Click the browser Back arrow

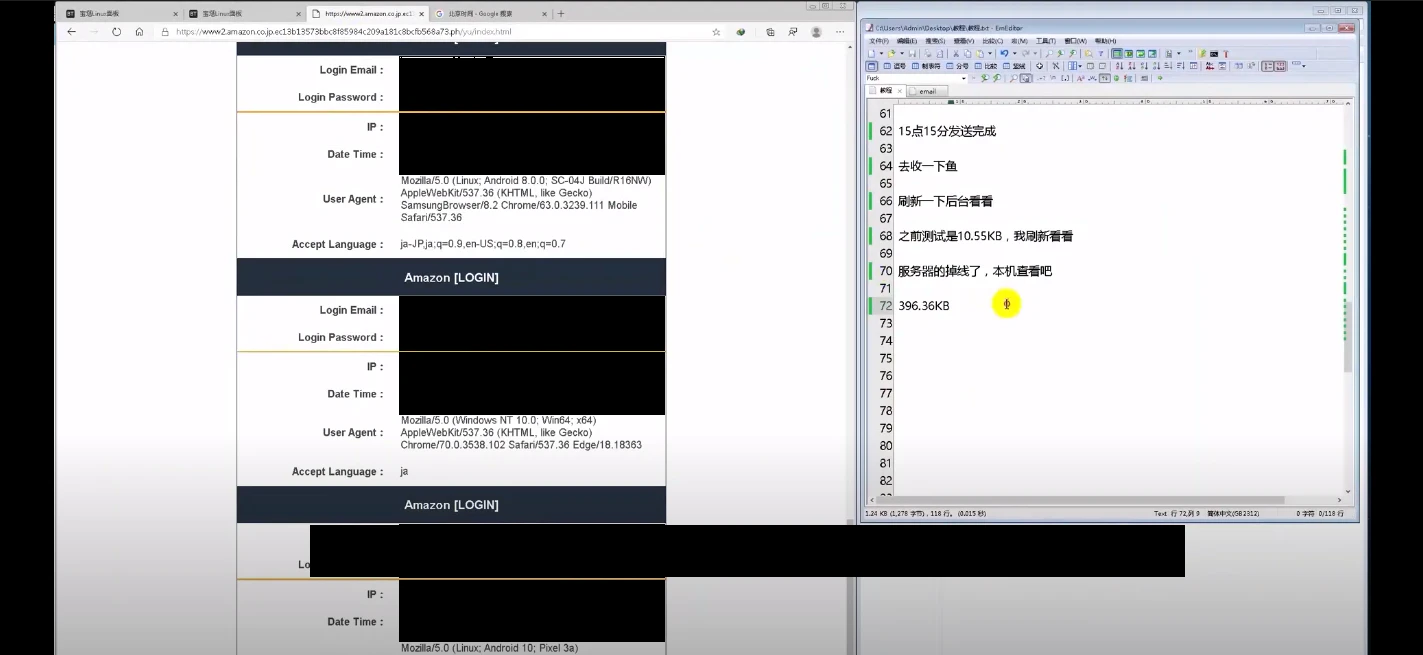tap(71, 32)
